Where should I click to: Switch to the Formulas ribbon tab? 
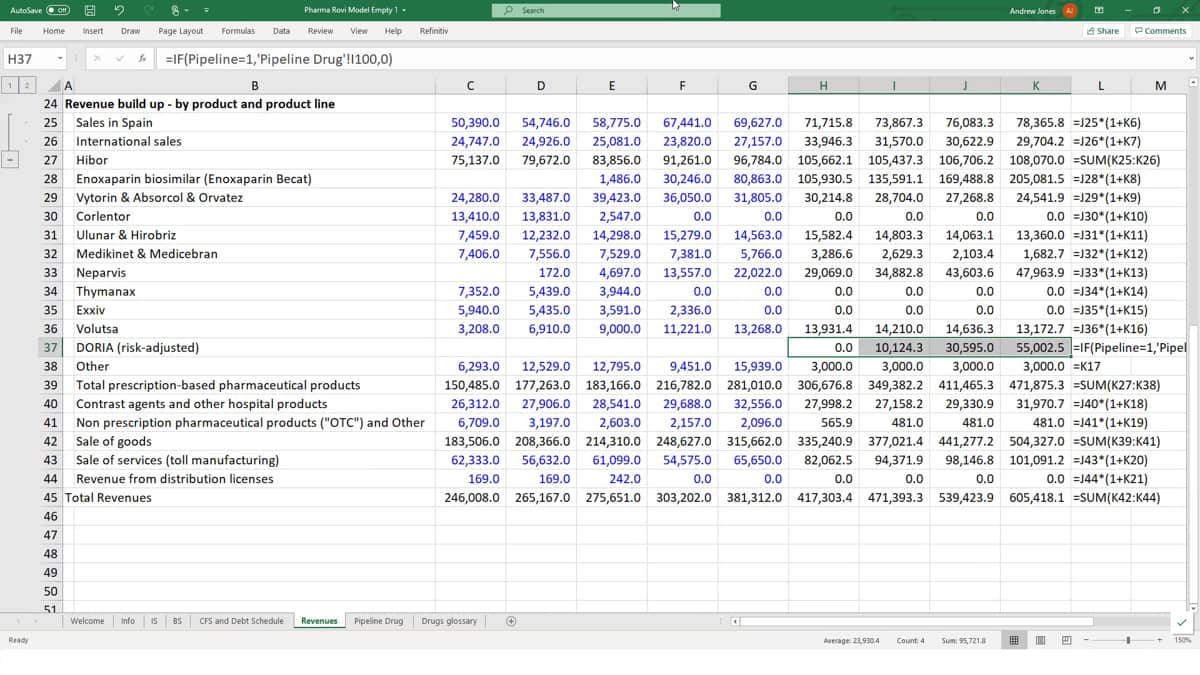(x=238, y=31)
